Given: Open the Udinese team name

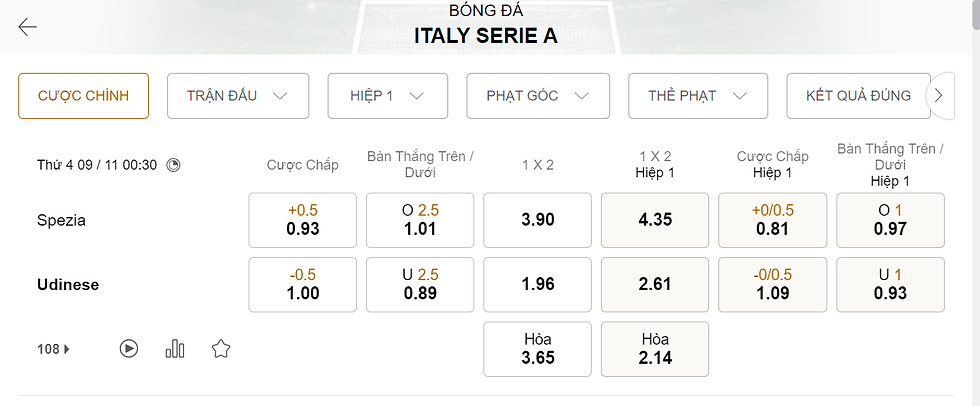Looking at the screenshot, I should pos(68,285).
